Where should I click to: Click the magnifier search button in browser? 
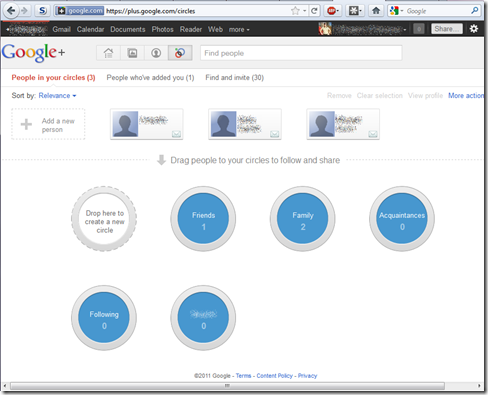click(475, 11)
